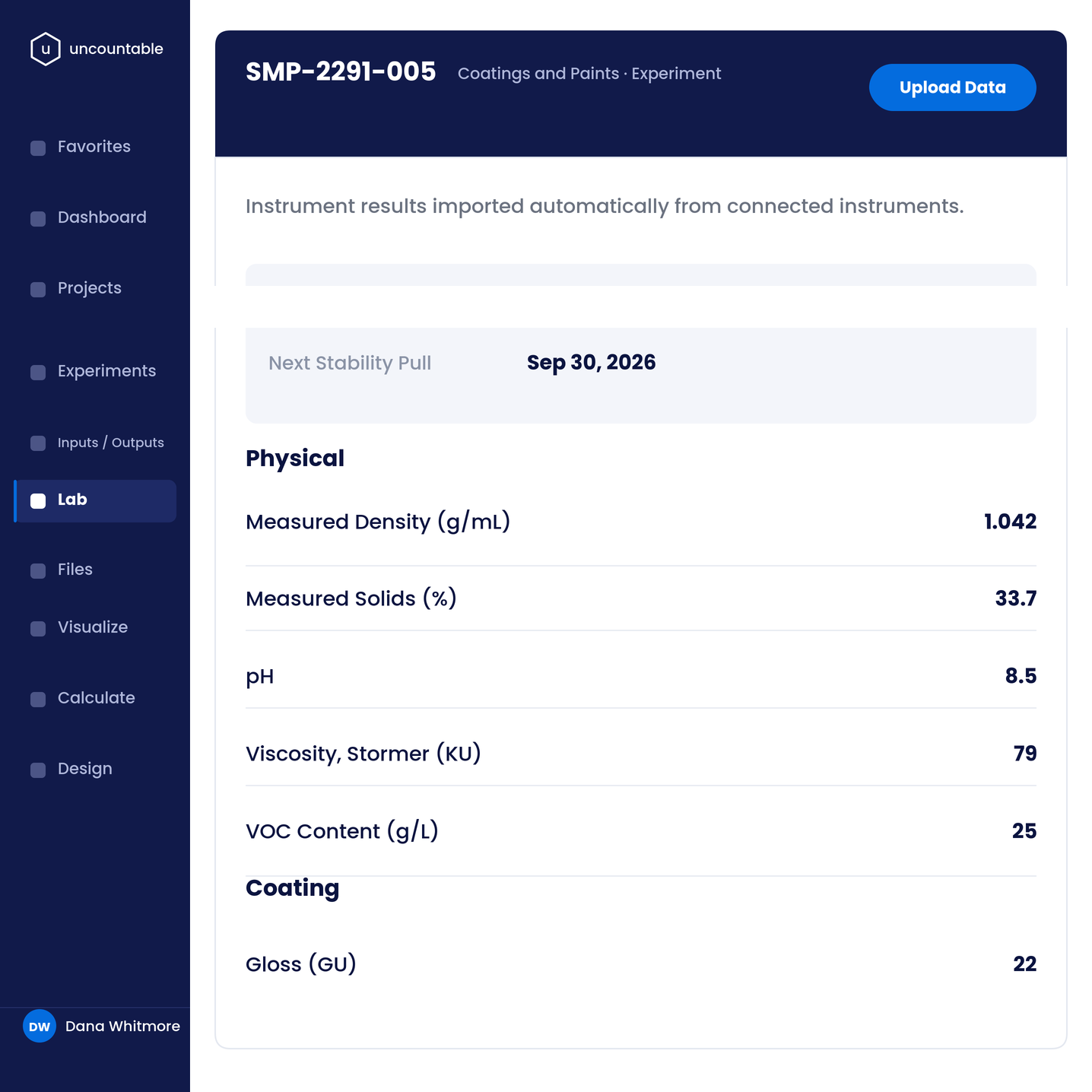The image size is (1092, 1092).
Task: Click the Files sidebar icon
Action: pyautogui.click(x=38, y=571)
